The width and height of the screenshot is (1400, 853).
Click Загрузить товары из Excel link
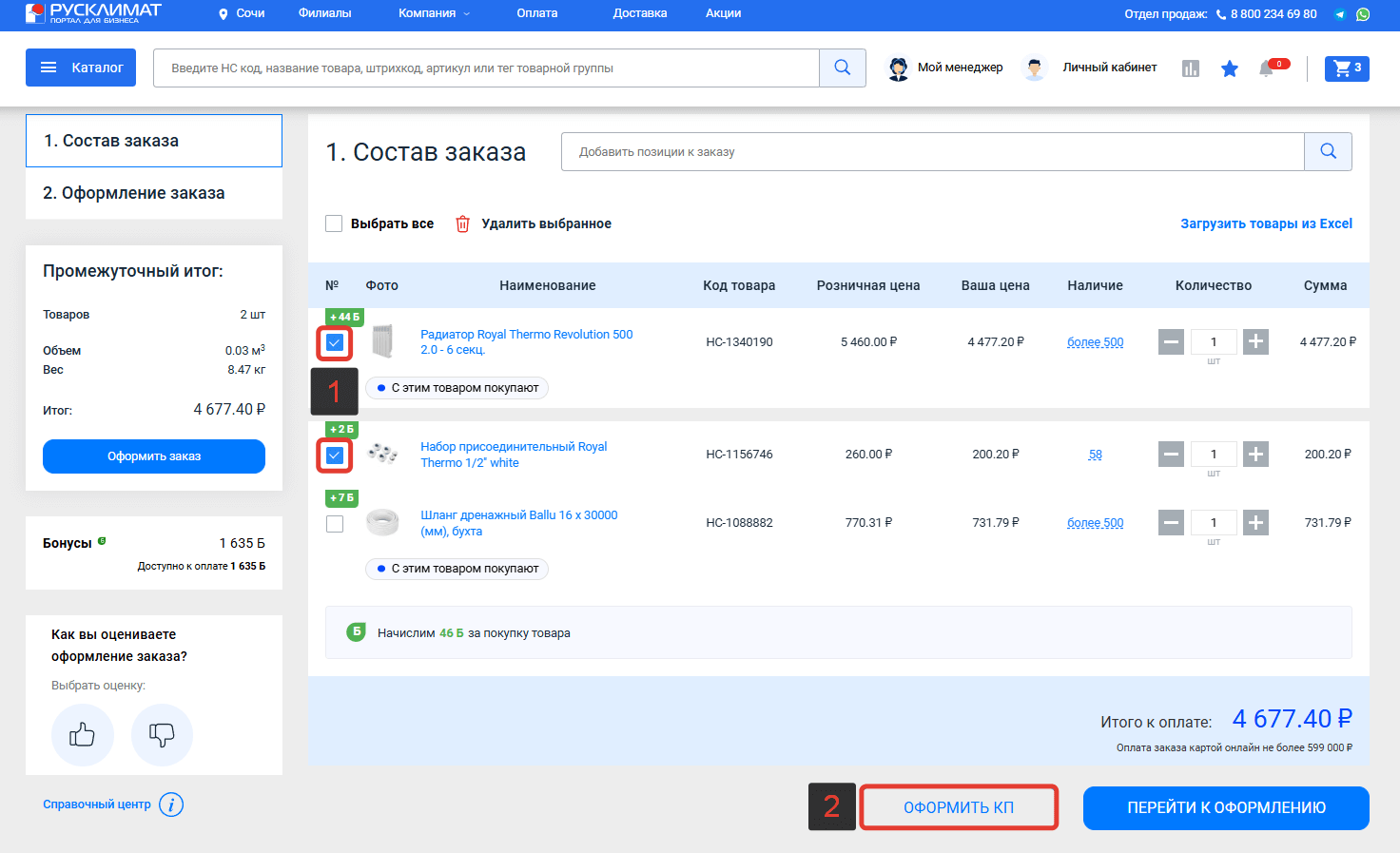(x=1266, y=223)
